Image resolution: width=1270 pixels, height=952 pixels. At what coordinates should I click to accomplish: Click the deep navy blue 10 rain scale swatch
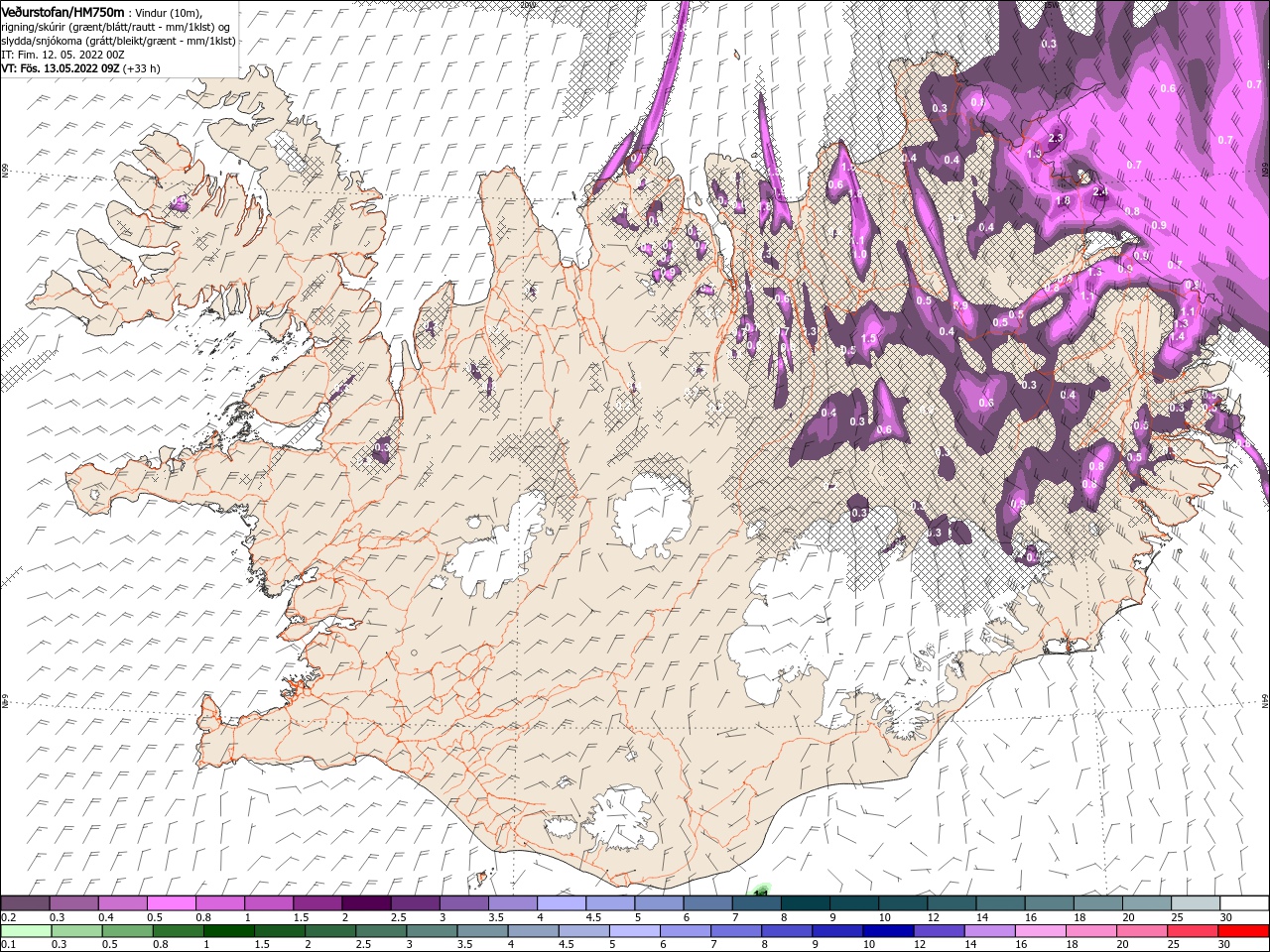[887, 931]
